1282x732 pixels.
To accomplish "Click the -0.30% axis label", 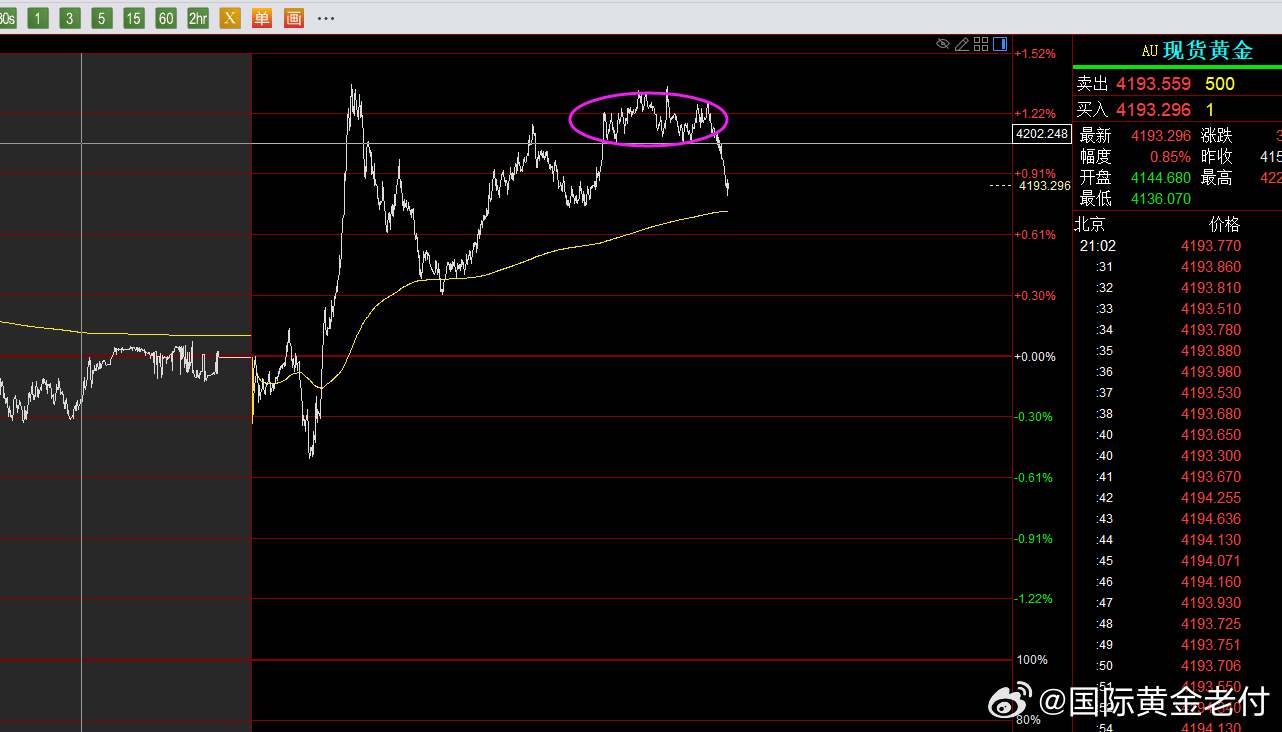I will (x=1035, y=417).
